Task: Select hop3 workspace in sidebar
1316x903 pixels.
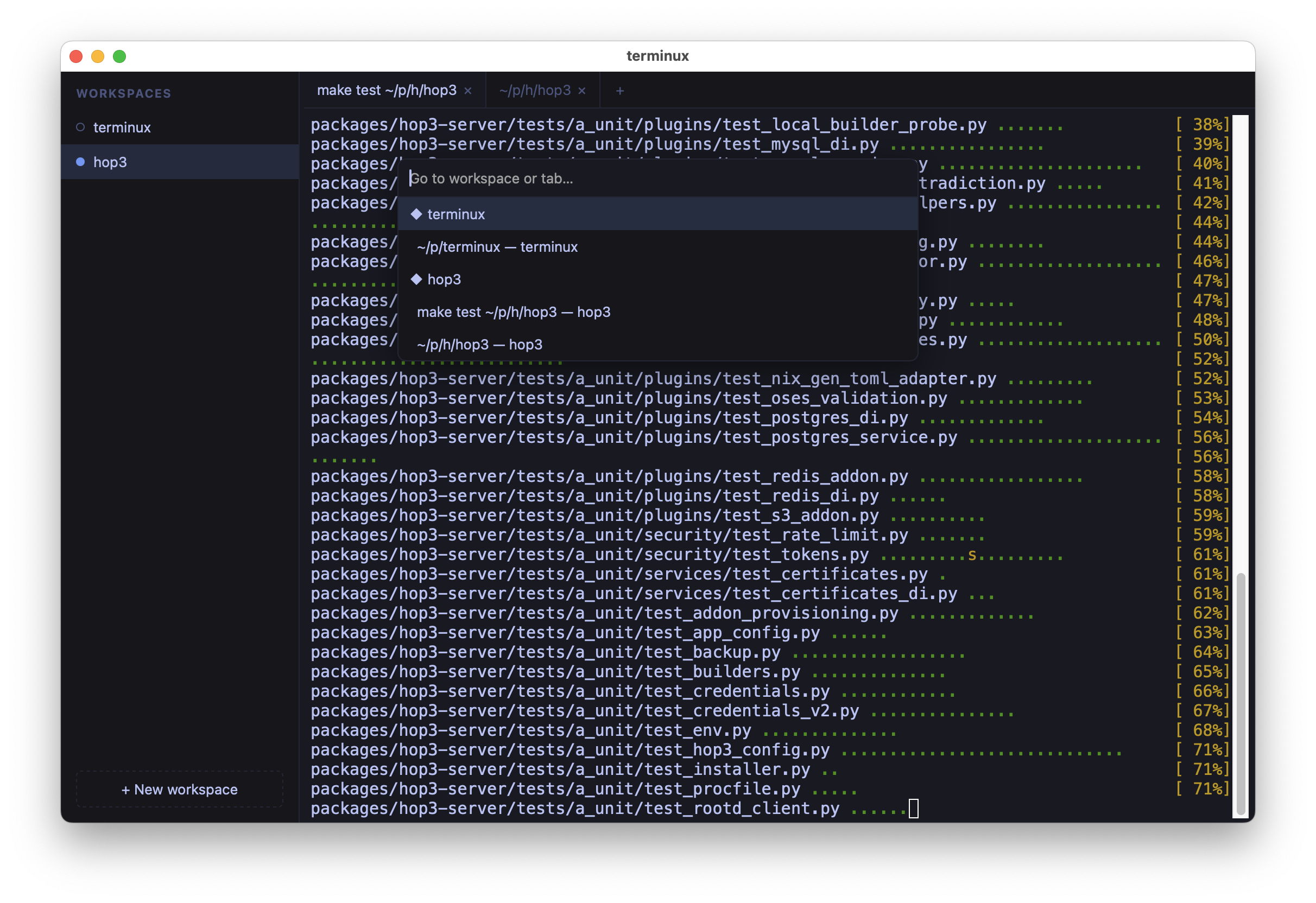Action: 180,162
